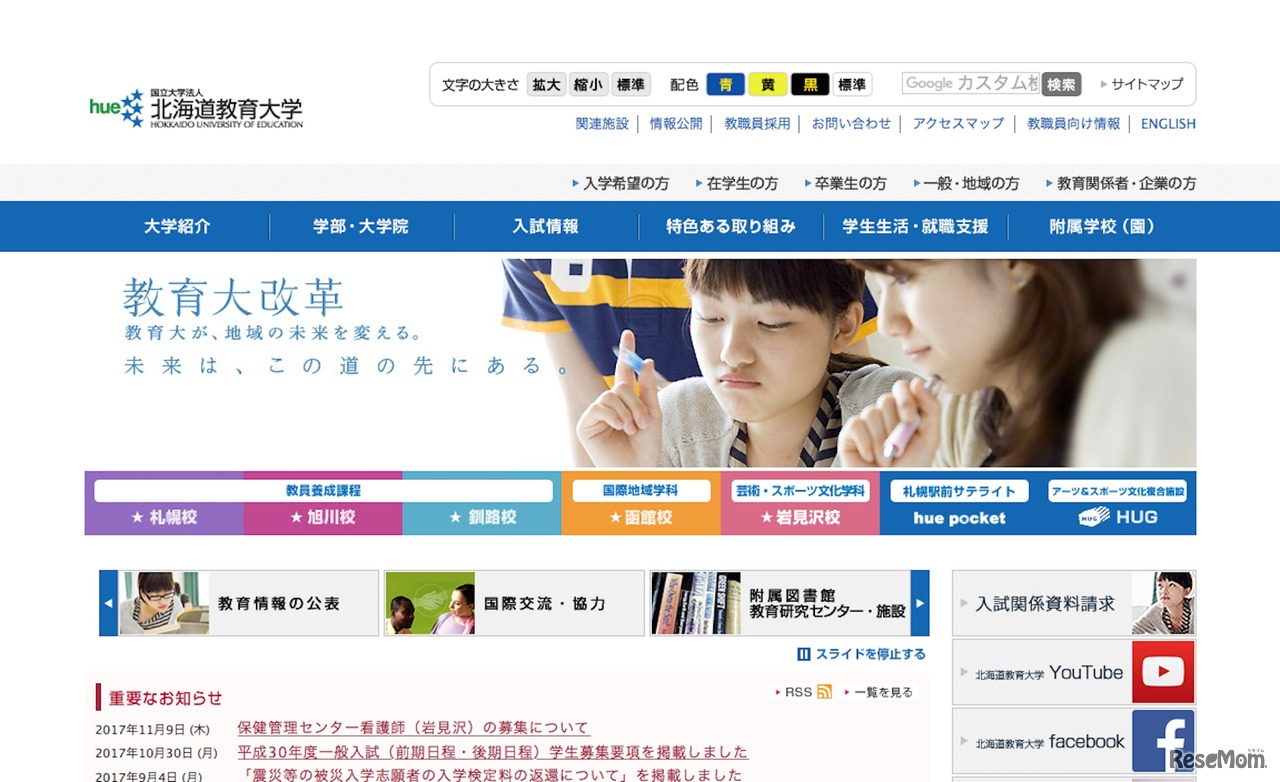The image size is (1280, 782).
Task: Toggle the 拡大 enlarge text size option
Action: (x=545, y=84)
